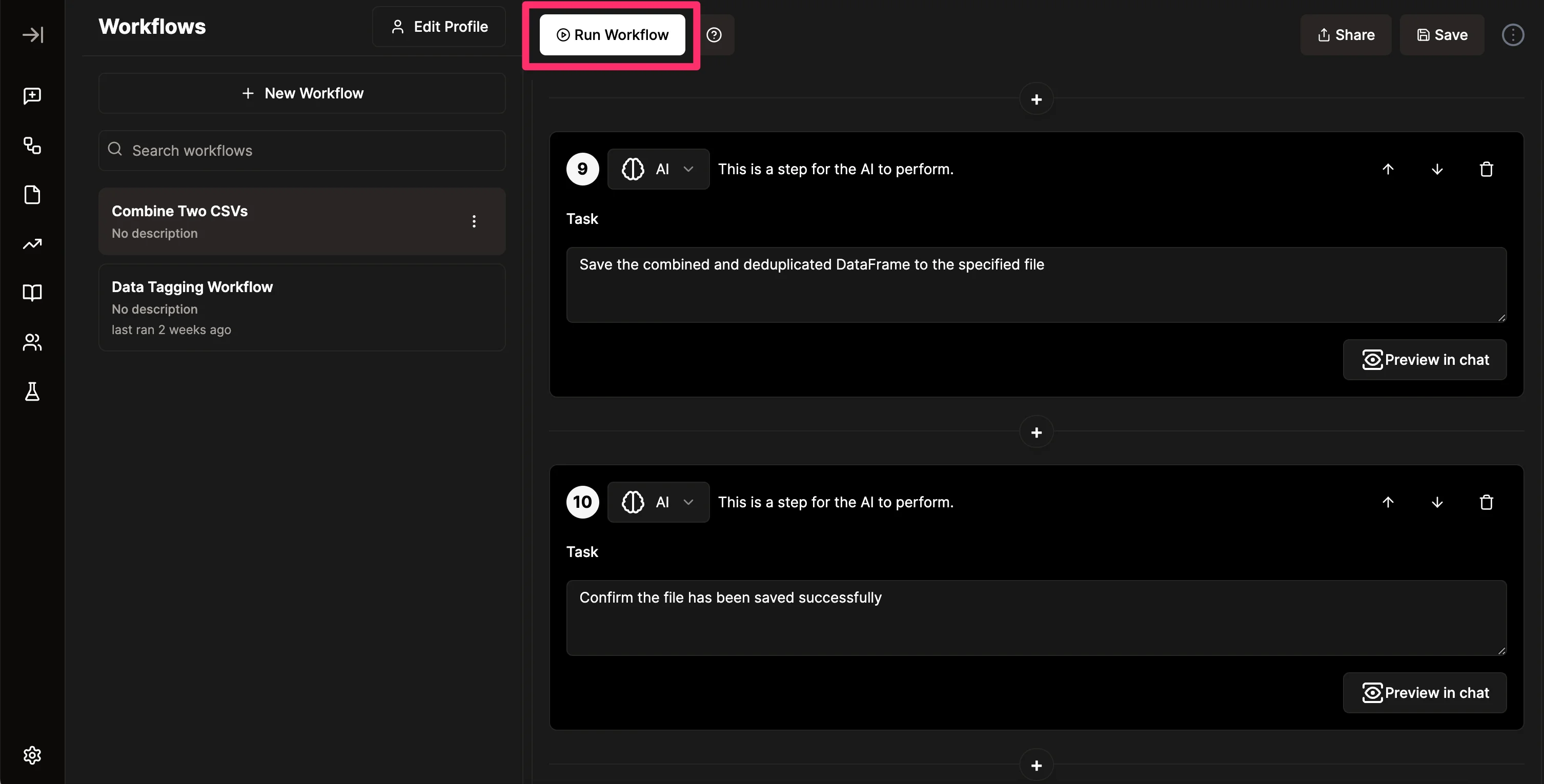Expand the collapsed sidebar arrow icon
Viewport: 1544px width, 784px height.
click(x=32, y=35)
